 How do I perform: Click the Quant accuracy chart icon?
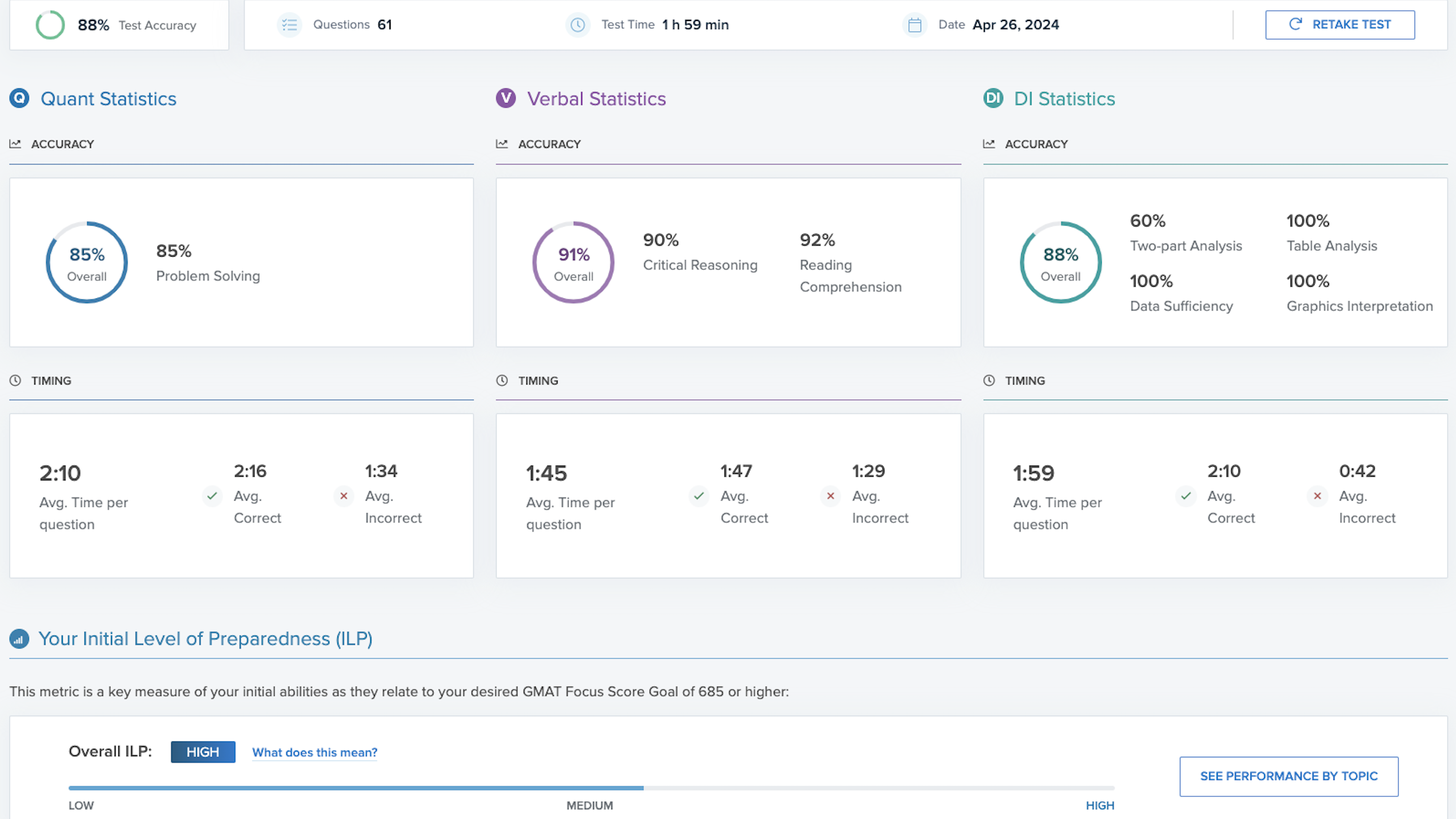tap(15, 144)
